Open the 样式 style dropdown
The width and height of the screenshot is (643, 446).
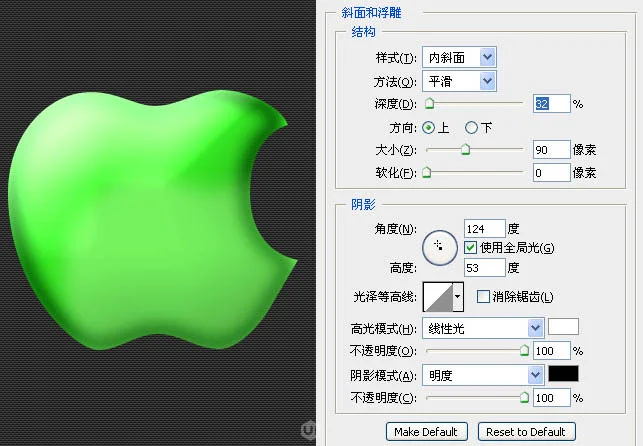pyautogui.click(x=459, y=57)
